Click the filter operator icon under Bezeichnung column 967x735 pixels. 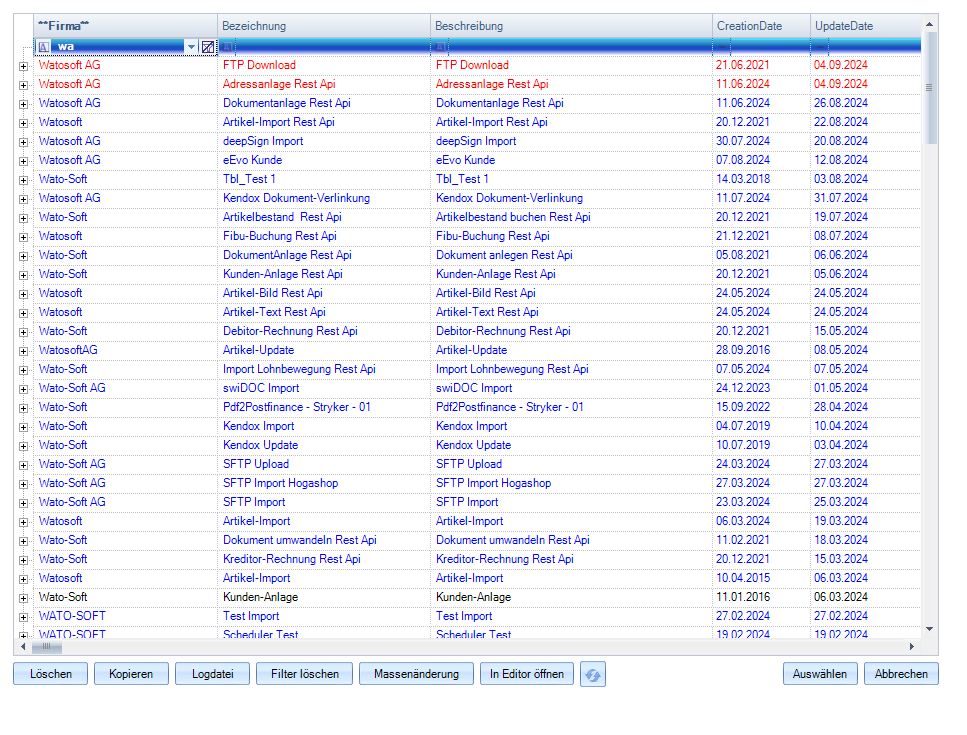[228, 47]
